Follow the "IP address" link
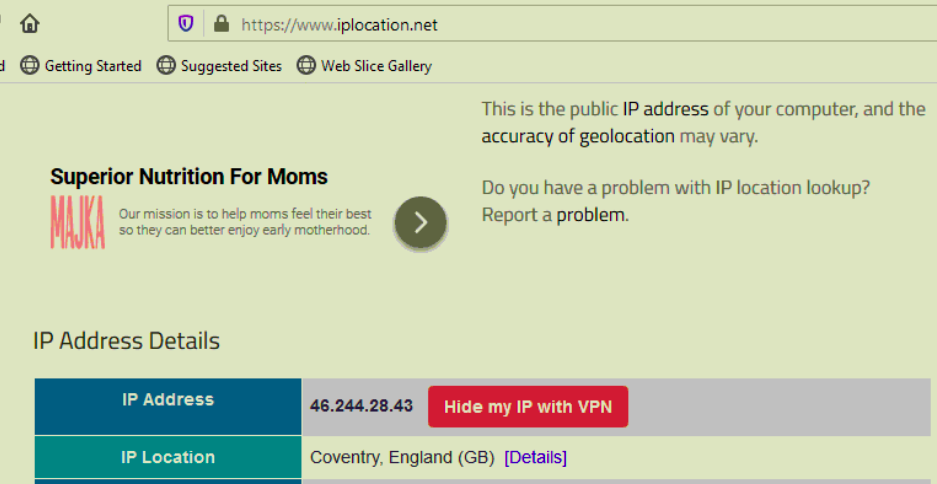The height and width of the screenshot is (484, 937). (x=665, y=109)
